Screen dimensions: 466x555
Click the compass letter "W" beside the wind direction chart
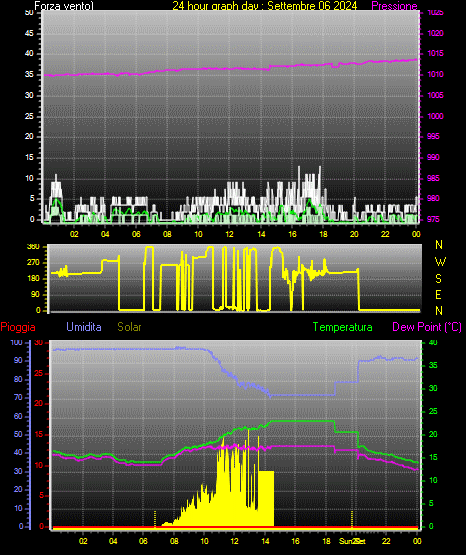(x=440, y=262)
